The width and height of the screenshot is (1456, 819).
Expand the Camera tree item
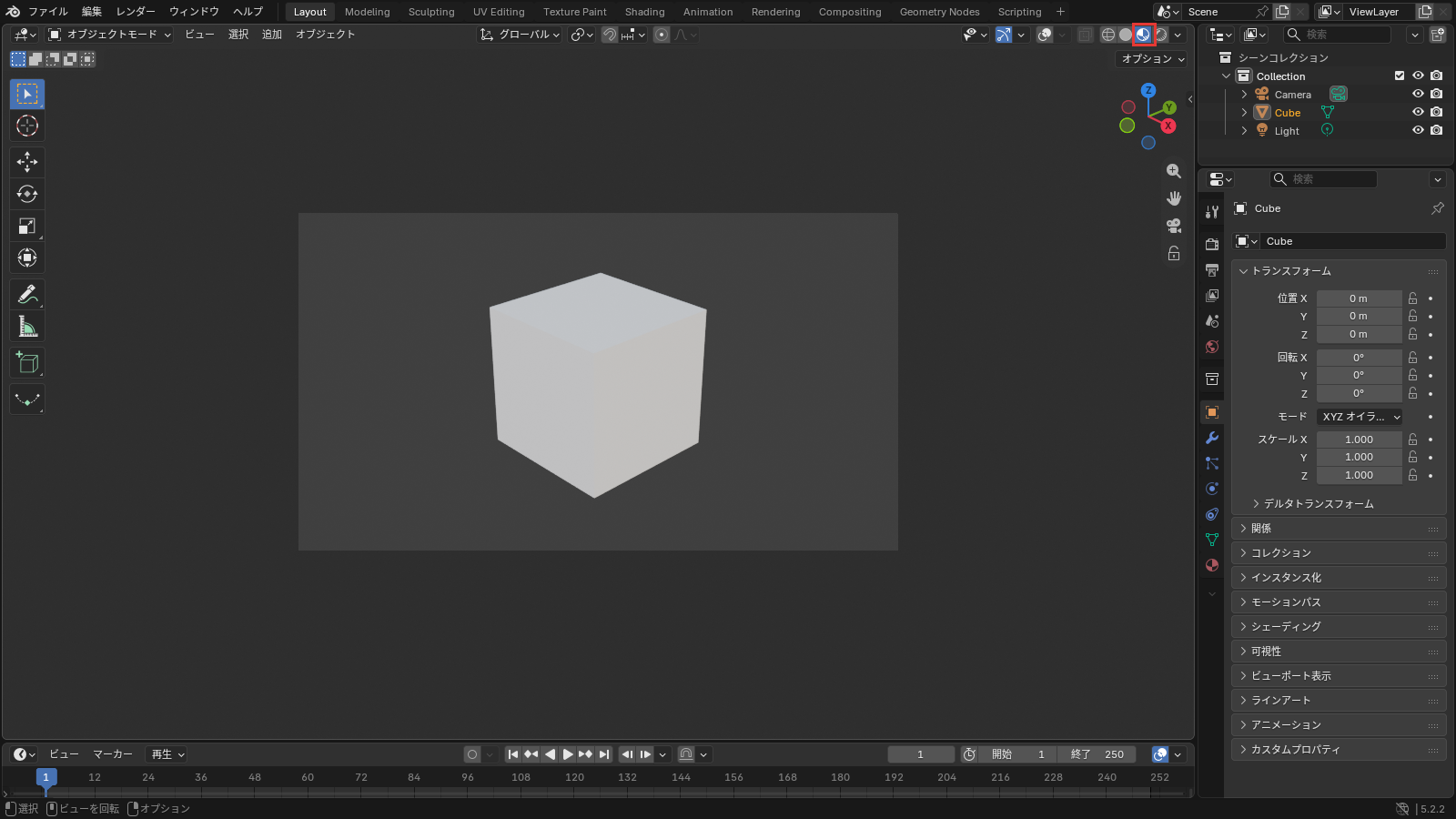pyautogui.click(x=1244, y=95)
